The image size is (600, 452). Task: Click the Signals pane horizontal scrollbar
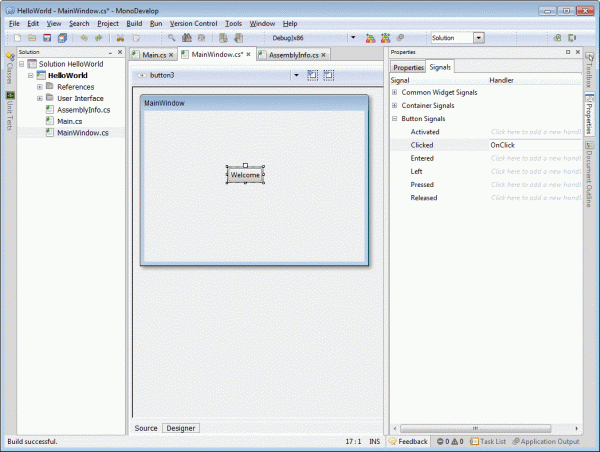[x=475, y=428]
